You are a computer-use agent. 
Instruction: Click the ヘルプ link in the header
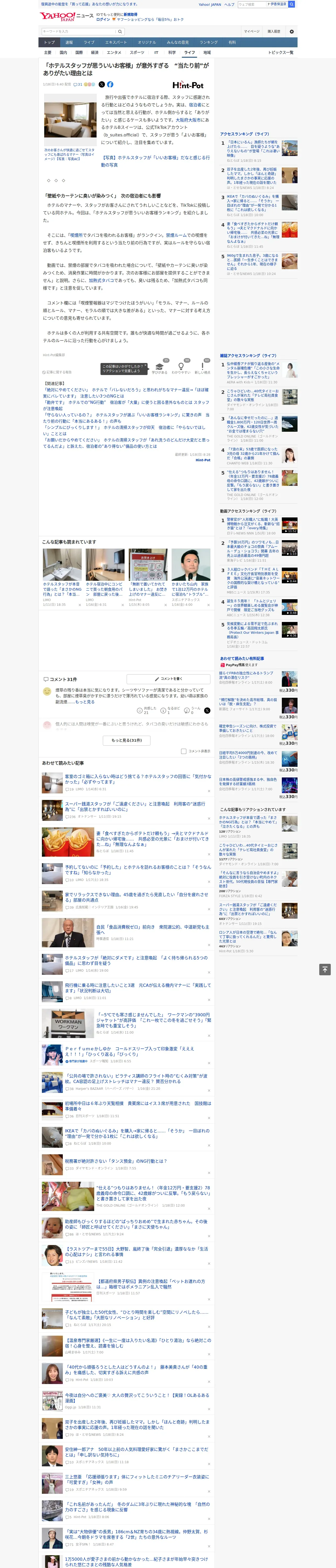pos(229,4)
